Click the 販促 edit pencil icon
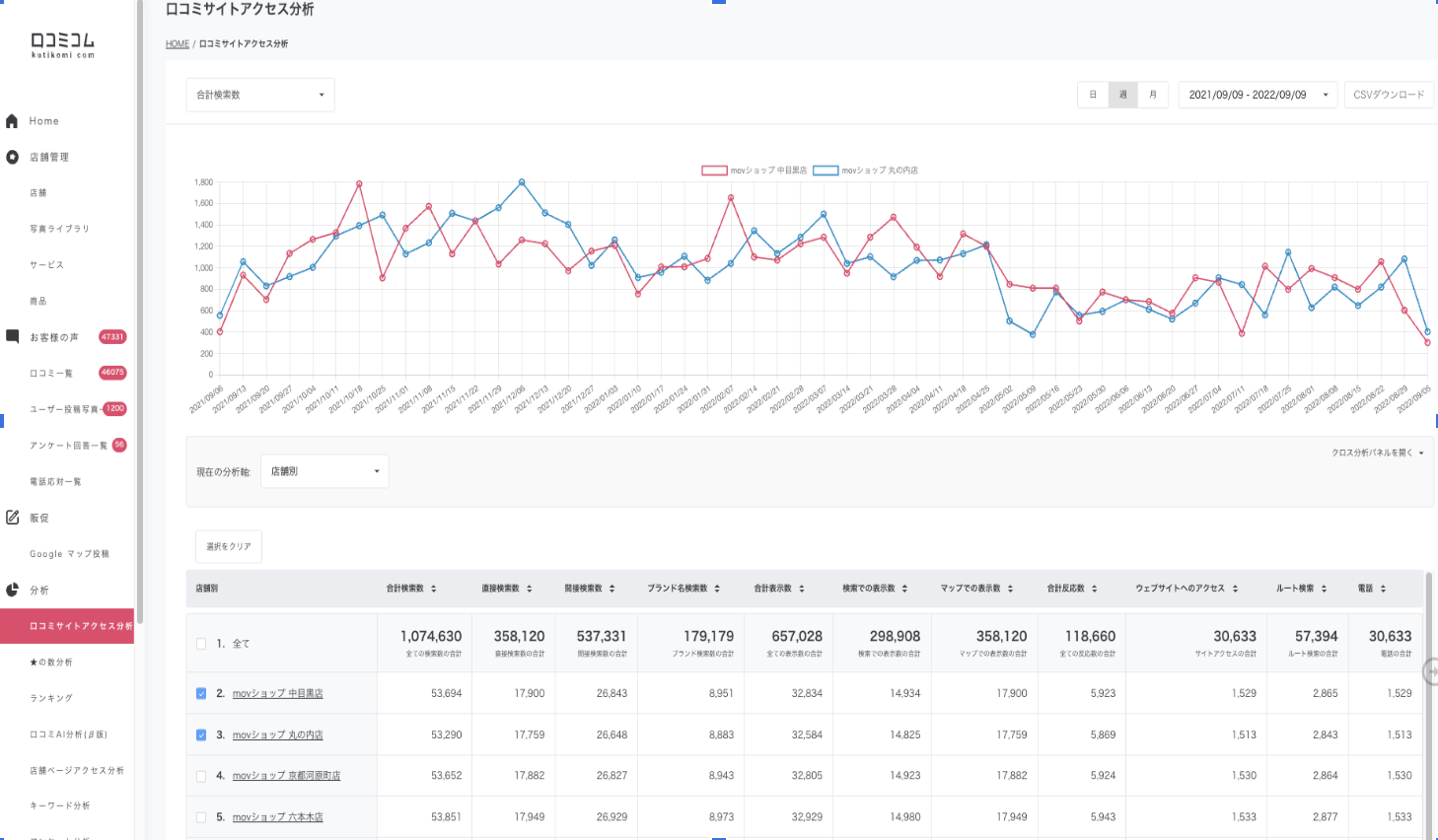 (x=12, y=518)
